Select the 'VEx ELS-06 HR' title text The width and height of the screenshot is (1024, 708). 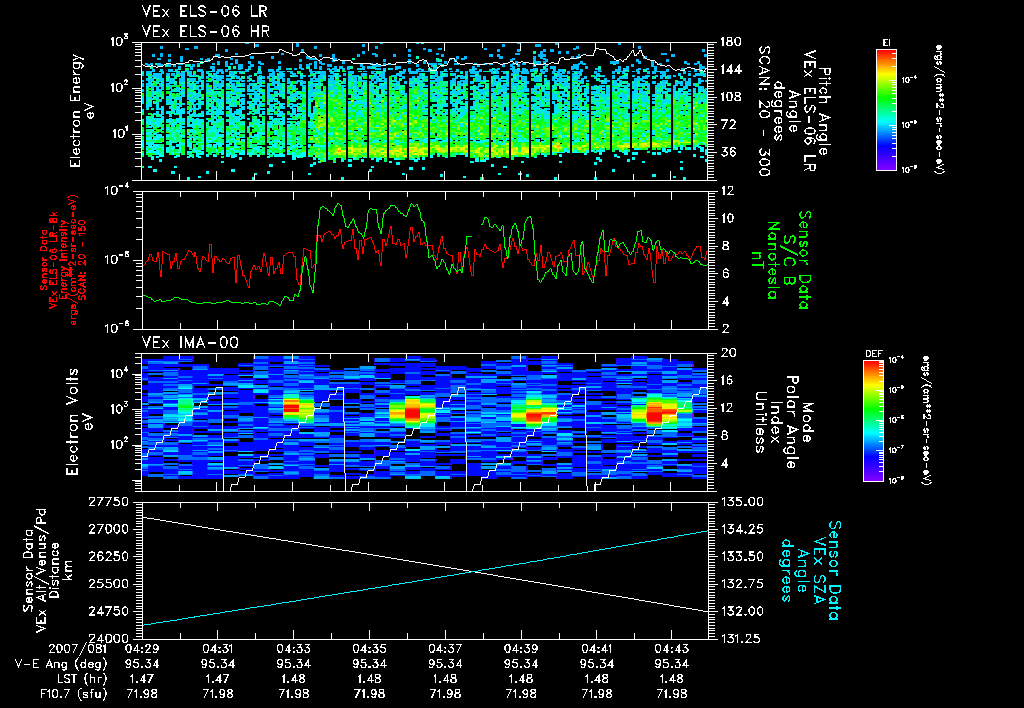coord(205,31)
